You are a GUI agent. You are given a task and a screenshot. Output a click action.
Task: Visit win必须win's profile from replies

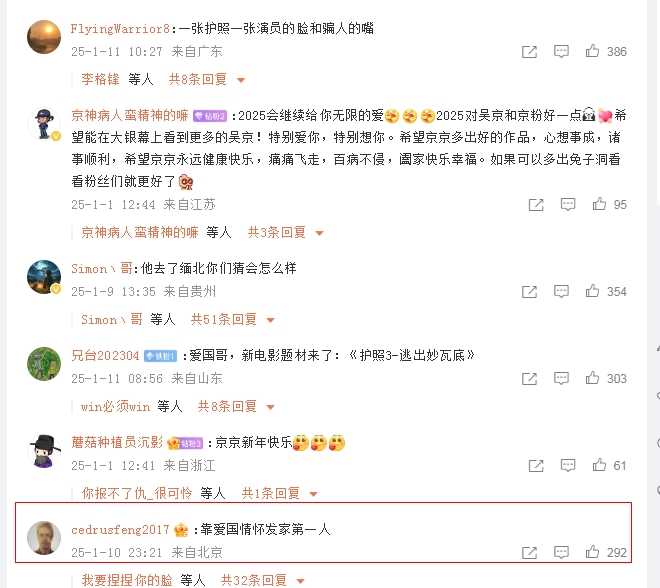[115, 407]
